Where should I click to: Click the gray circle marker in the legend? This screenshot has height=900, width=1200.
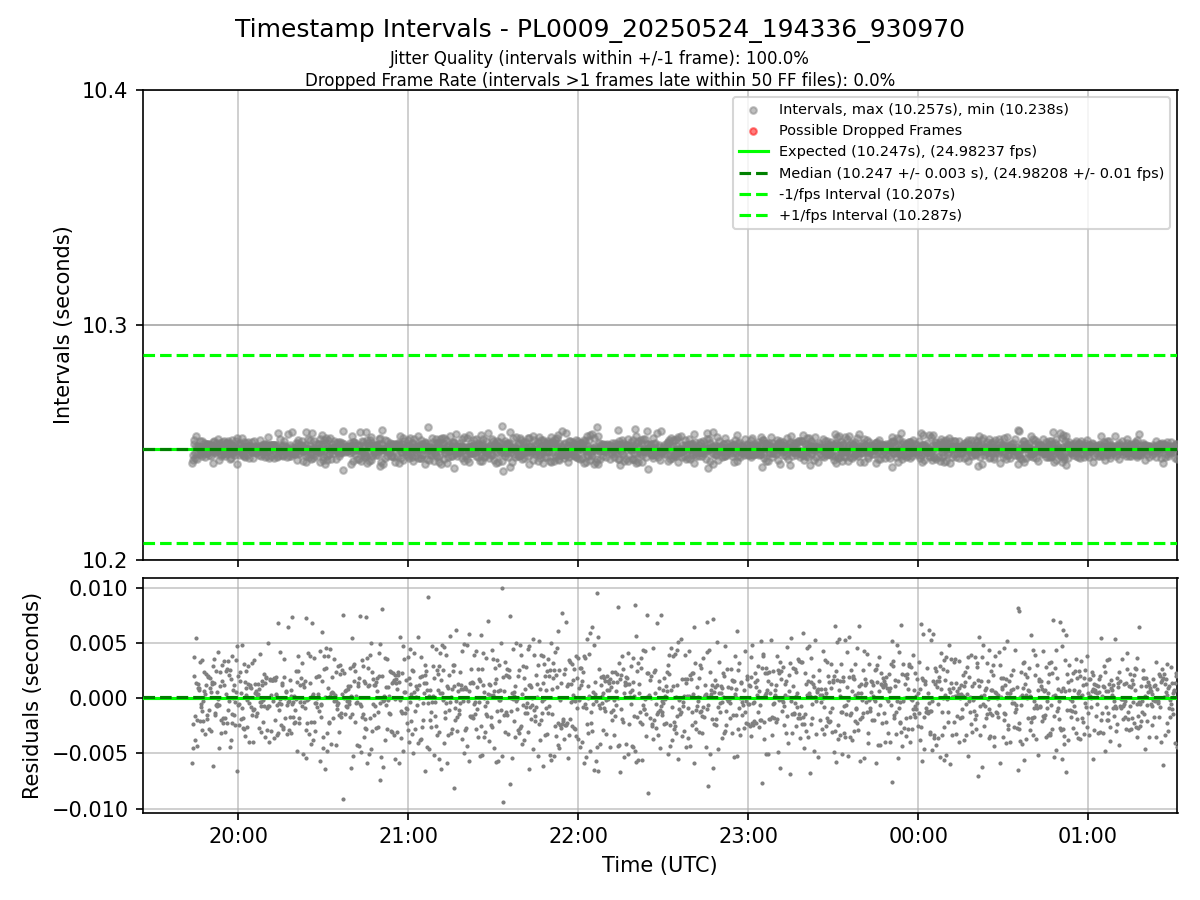[753, 110]
